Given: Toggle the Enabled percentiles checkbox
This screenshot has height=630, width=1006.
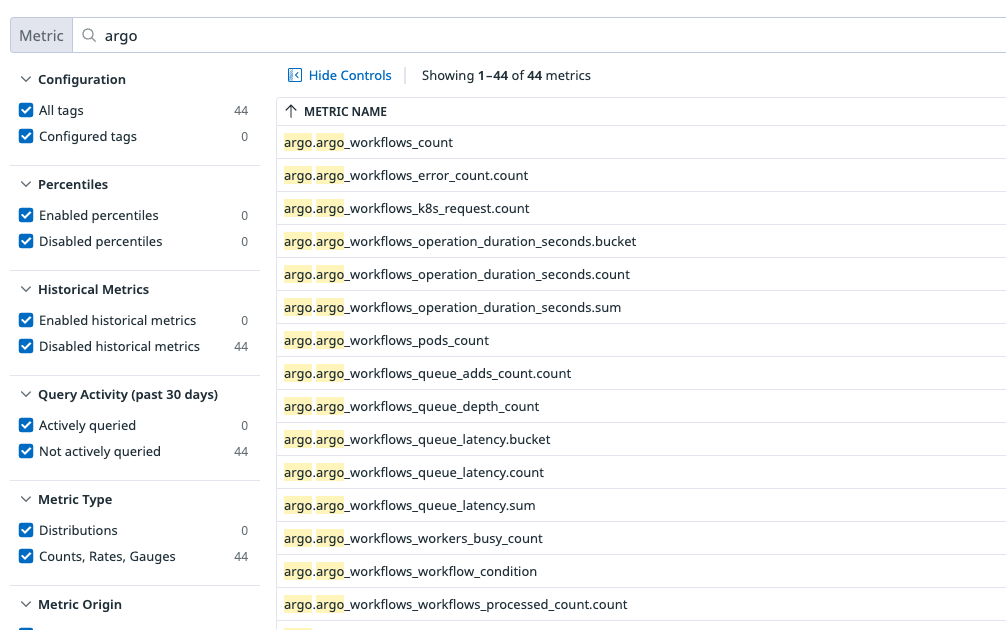Looking at the screenshot, I should (x=26, y=215).
